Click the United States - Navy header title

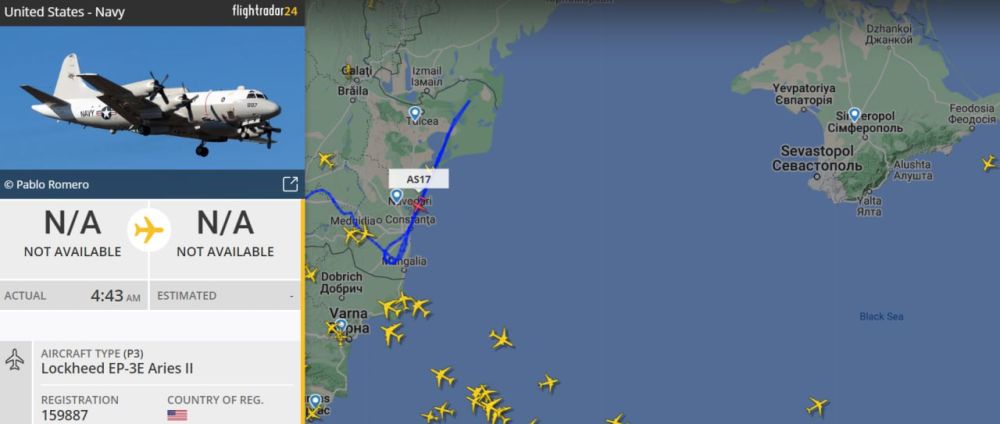coord(64,11)
